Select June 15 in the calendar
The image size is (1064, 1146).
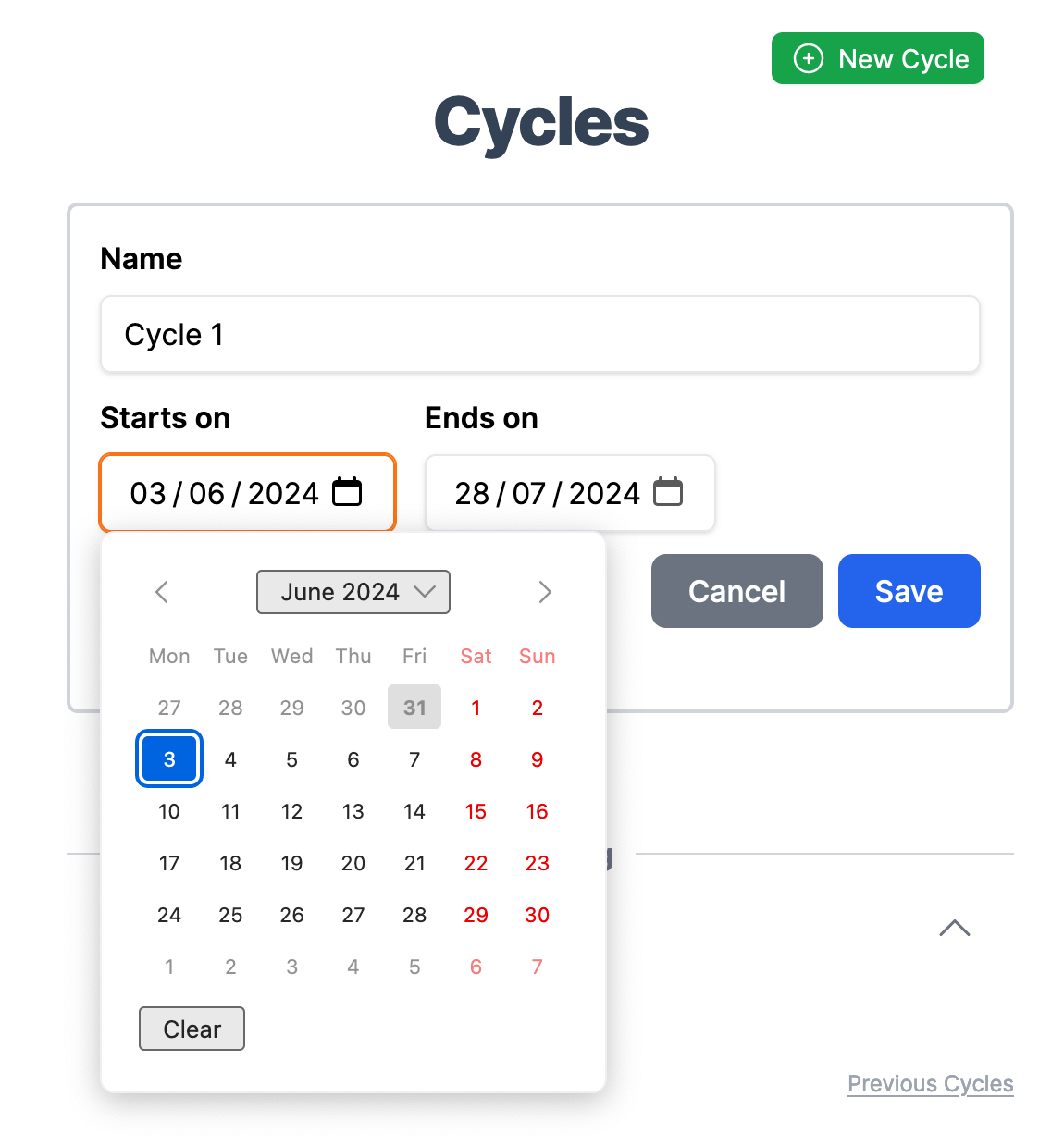point(476,811)
